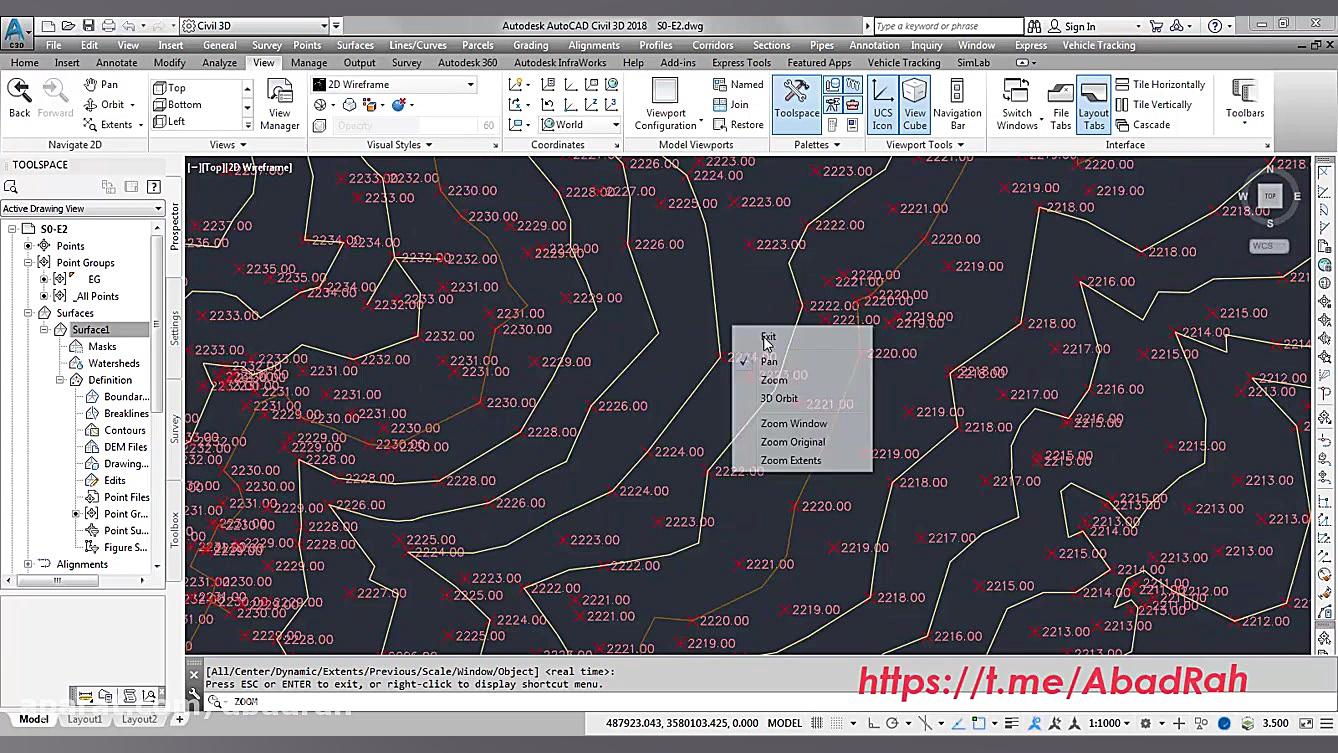Open the Prospector tab in Toolspace
Viewport: 1338px width, 753px height.
[175, 226]
